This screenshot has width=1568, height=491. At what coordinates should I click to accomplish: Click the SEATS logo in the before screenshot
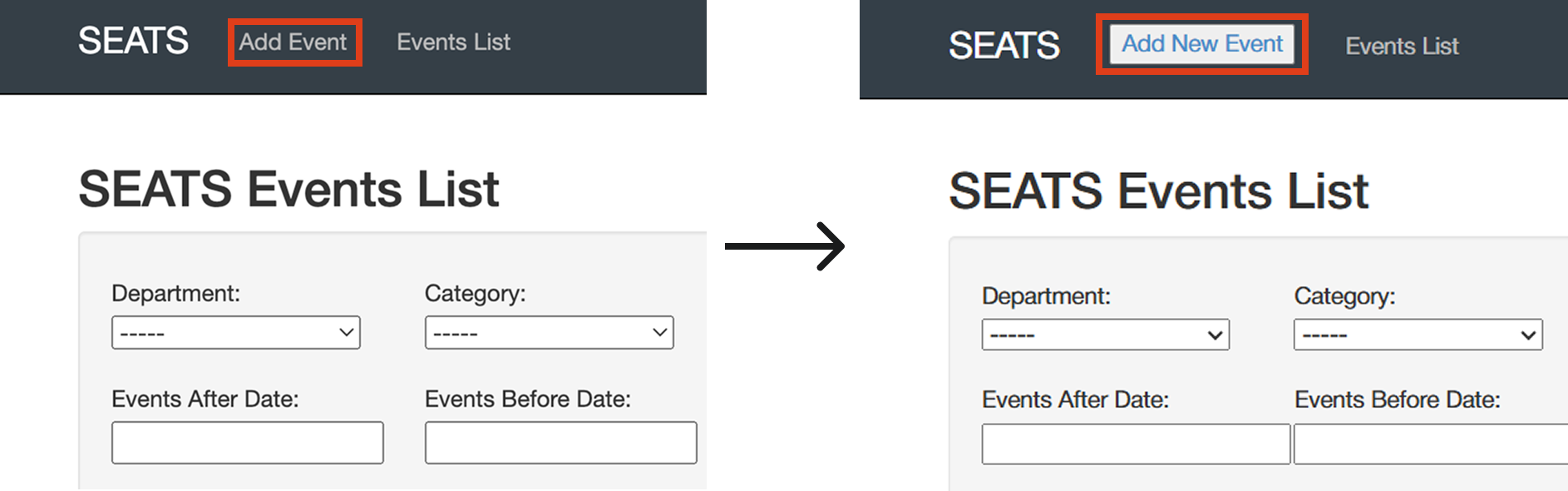(133, 41)
